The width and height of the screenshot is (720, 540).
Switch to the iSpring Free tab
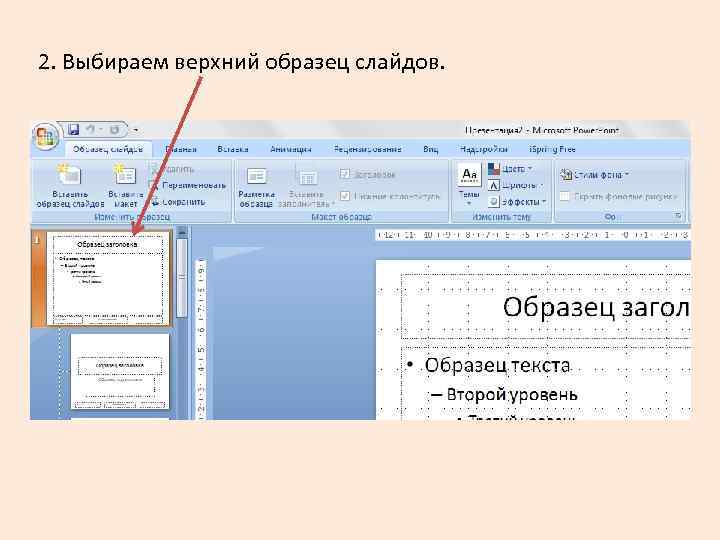[x=552, y=150]
